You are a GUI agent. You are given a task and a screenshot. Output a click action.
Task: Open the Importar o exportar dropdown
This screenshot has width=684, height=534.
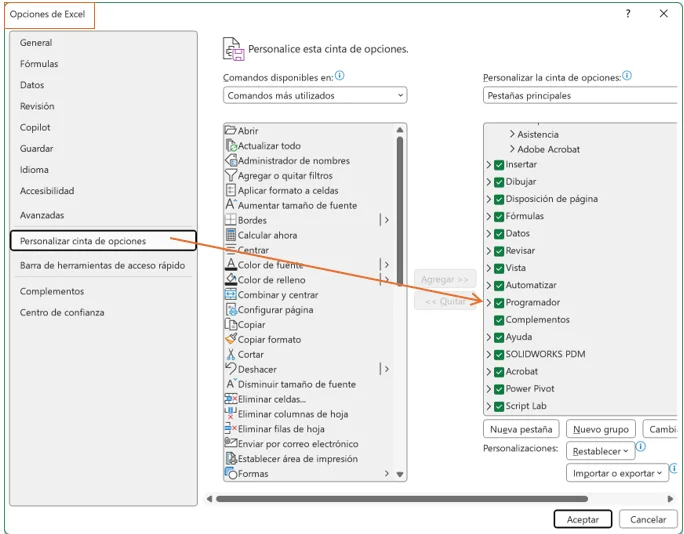(x=617, y=473)
